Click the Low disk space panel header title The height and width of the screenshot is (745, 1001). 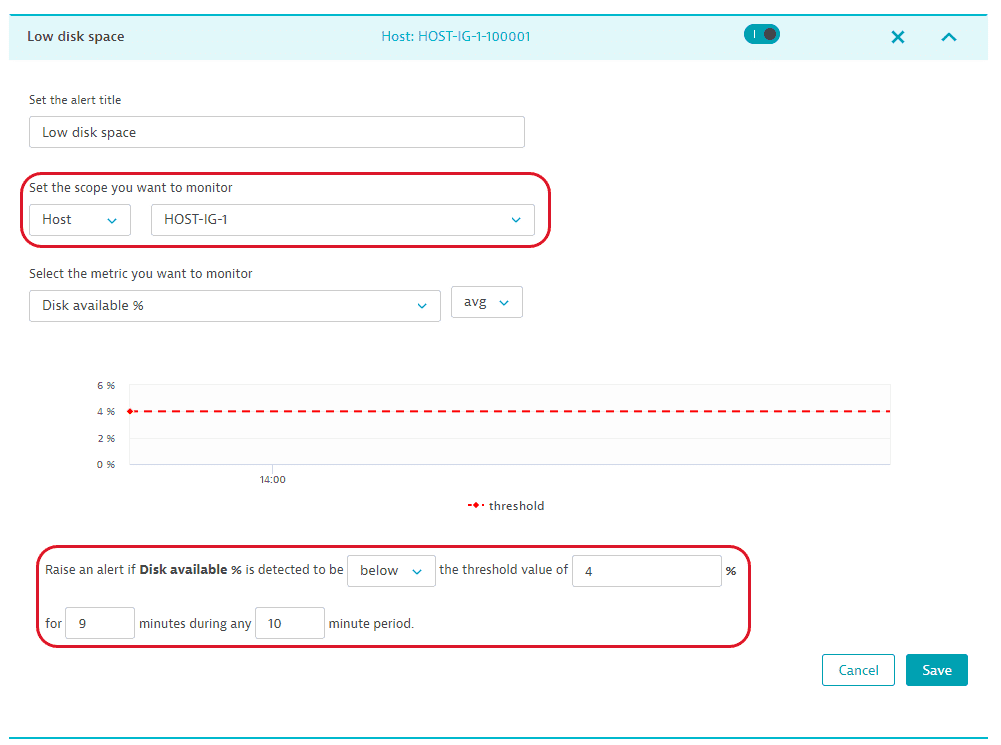click(76, 37)
